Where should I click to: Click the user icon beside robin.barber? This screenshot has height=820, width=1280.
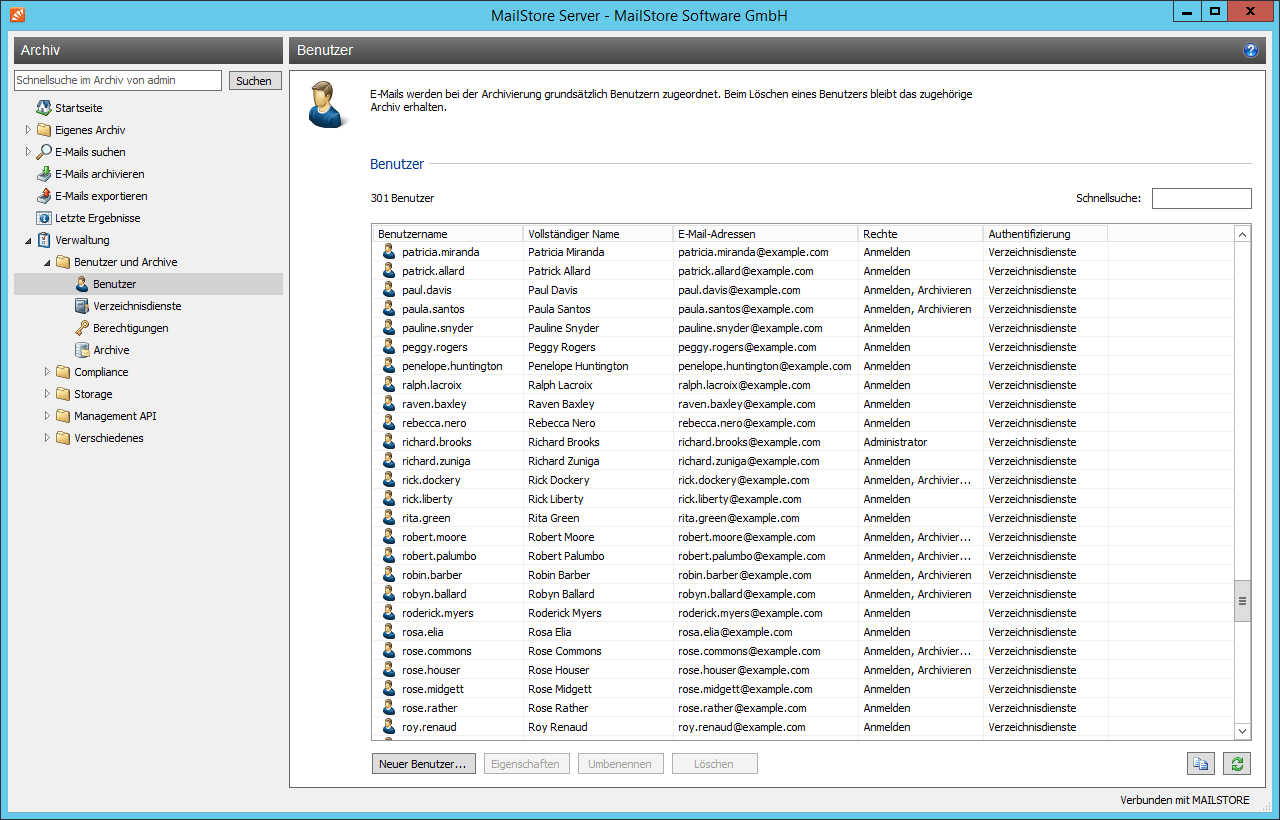tap(390, 575)
